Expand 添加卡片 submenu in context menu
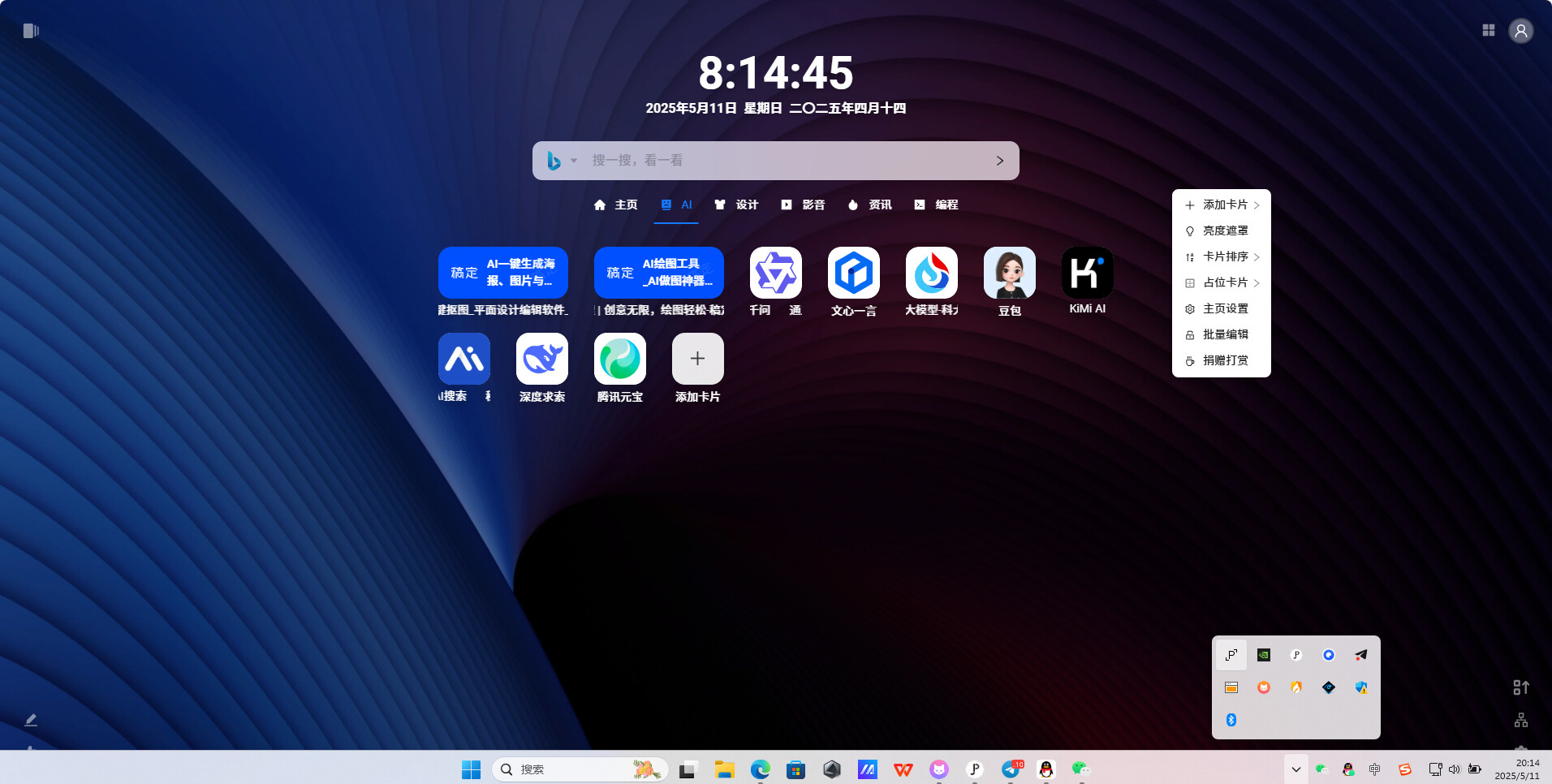1552x784 pixels. [1222, 205]
